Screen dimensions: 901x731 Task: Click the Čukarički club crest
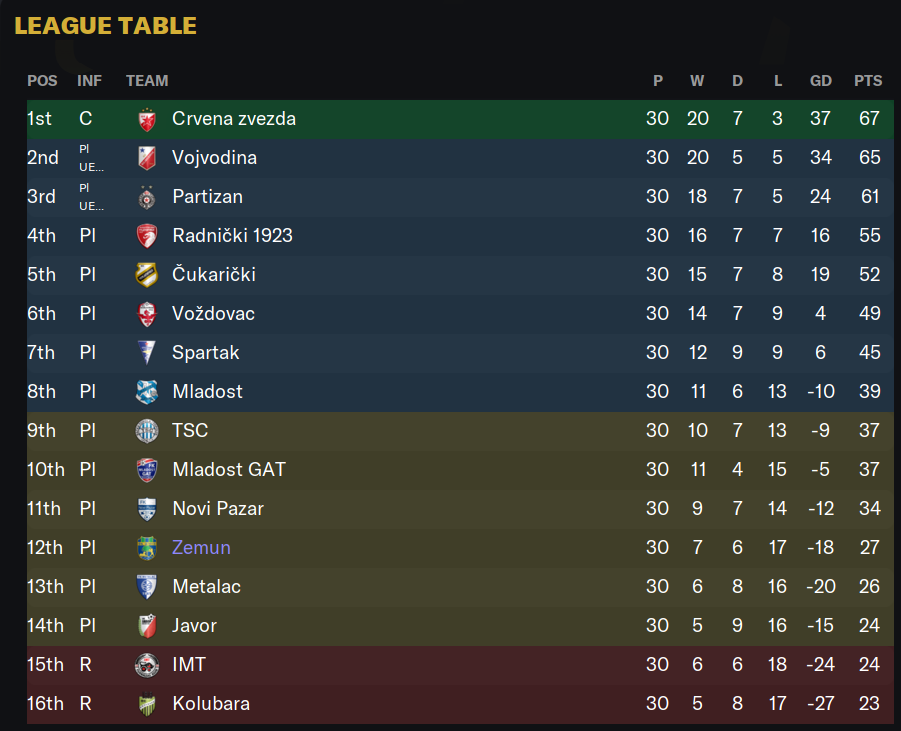(147, 275)
